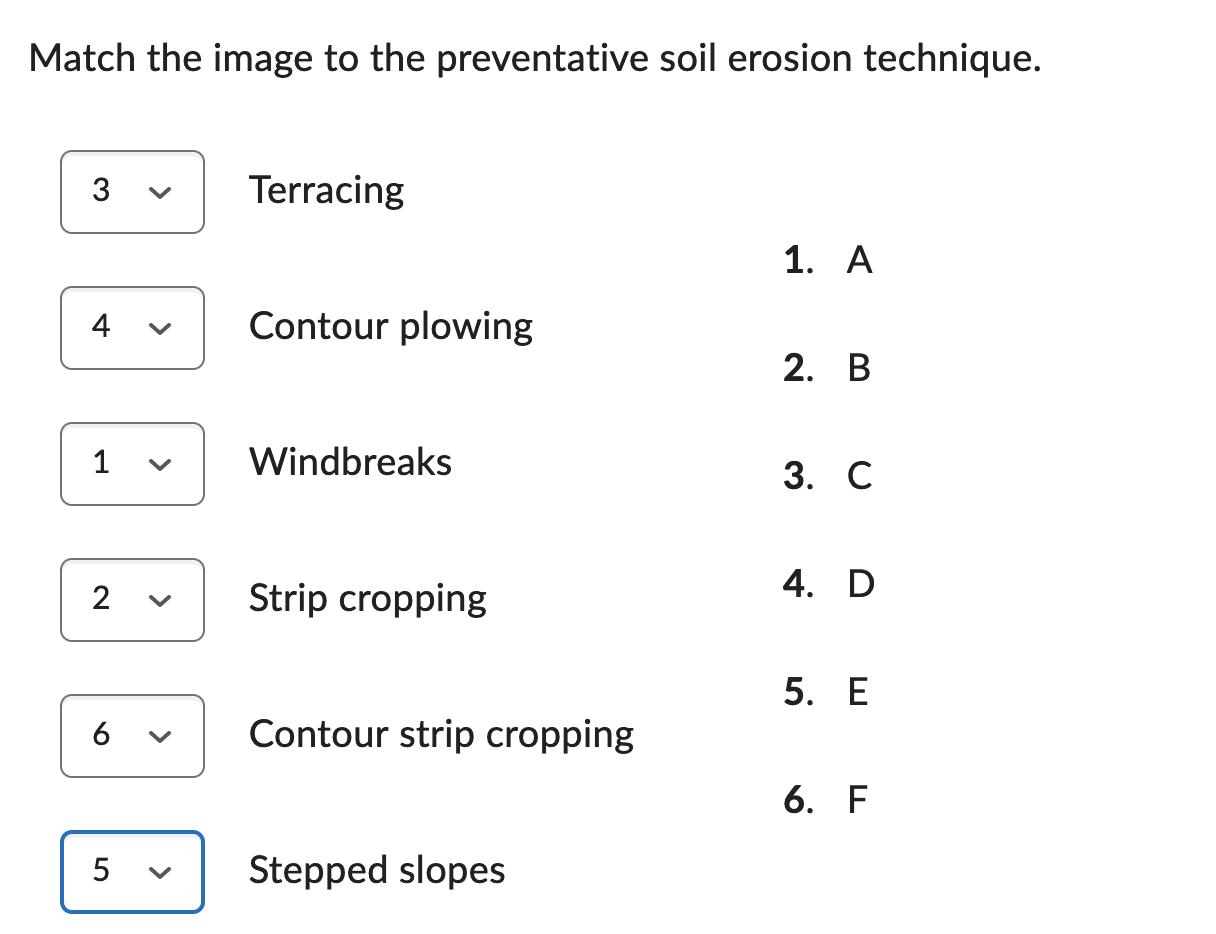Open the Windbreaks match dropdown

(x=132, y=464)
